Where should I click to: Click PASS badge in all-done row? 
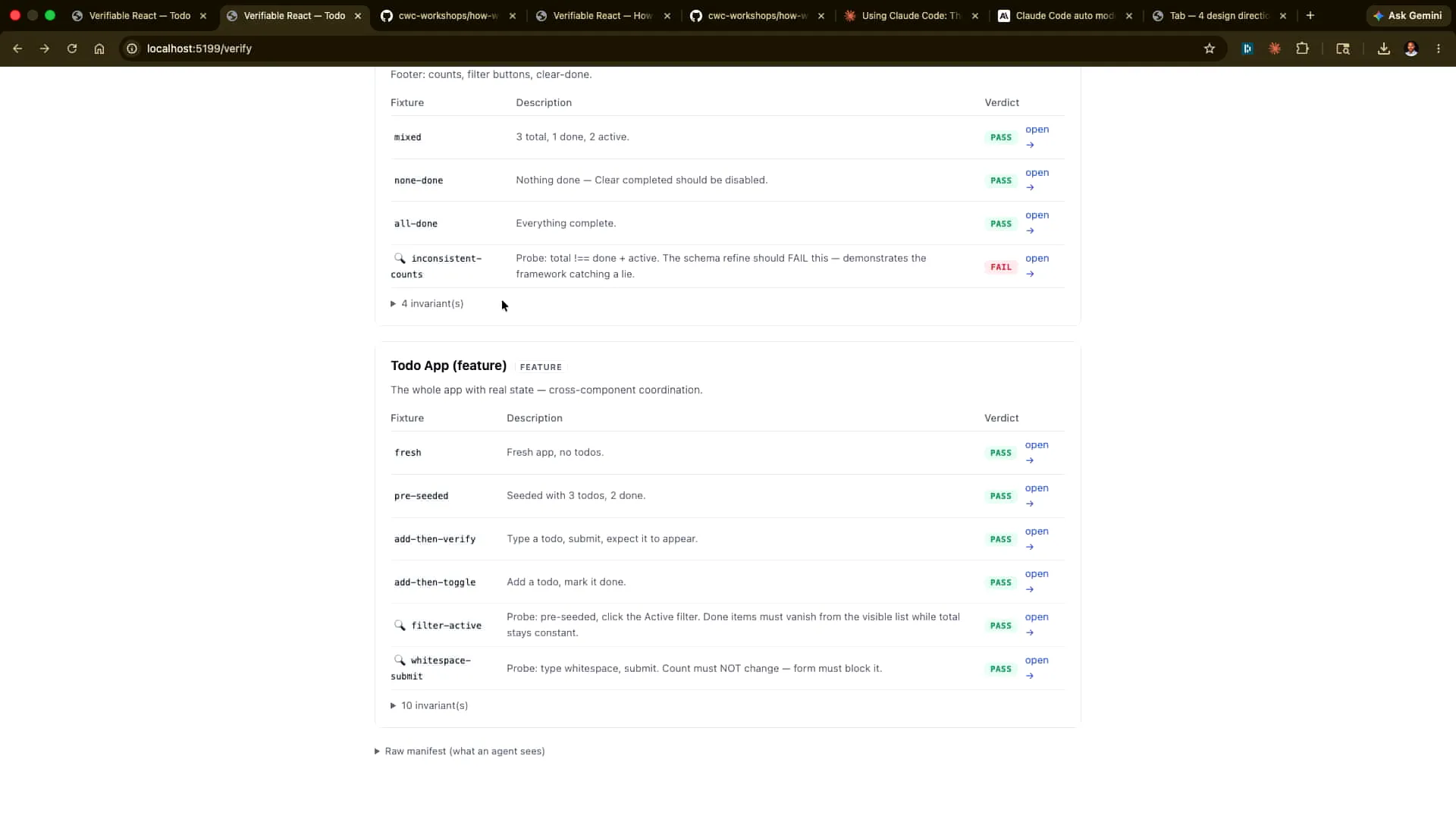1001,224
